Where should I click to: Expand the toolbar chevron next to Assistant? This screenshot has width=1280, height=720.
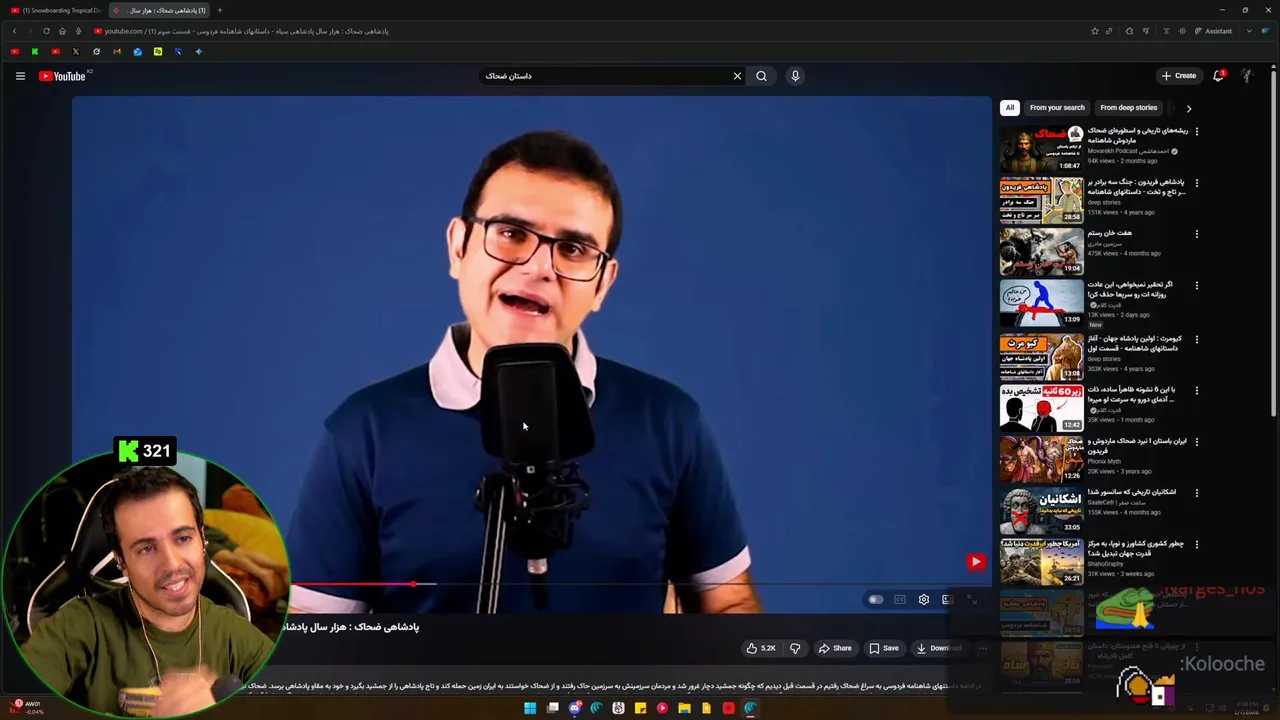click(1249, 31)
